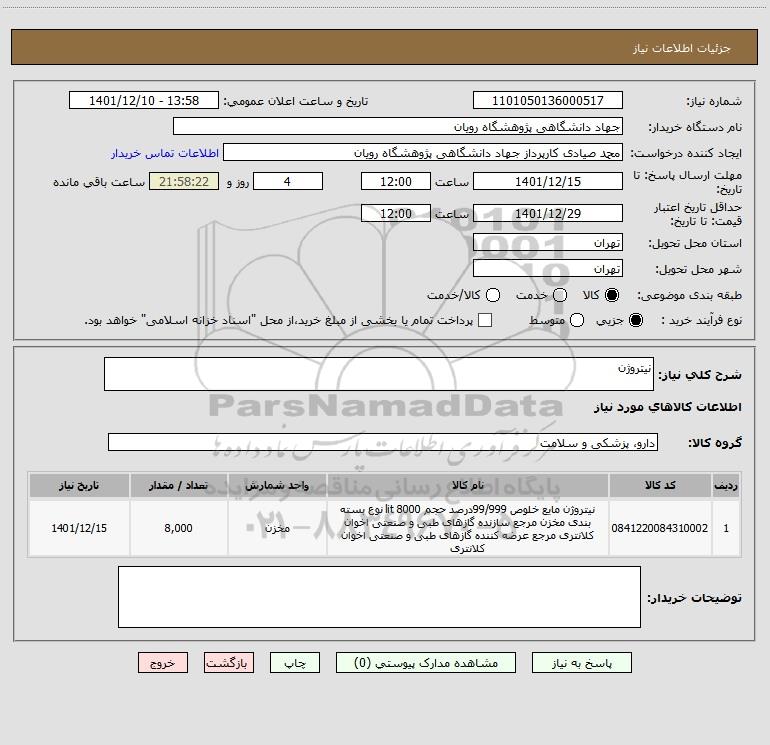Click the announcement date field 1401/12/10 - 13:58
The width and height of the screenshot is (770, 745).
(144, 101)
